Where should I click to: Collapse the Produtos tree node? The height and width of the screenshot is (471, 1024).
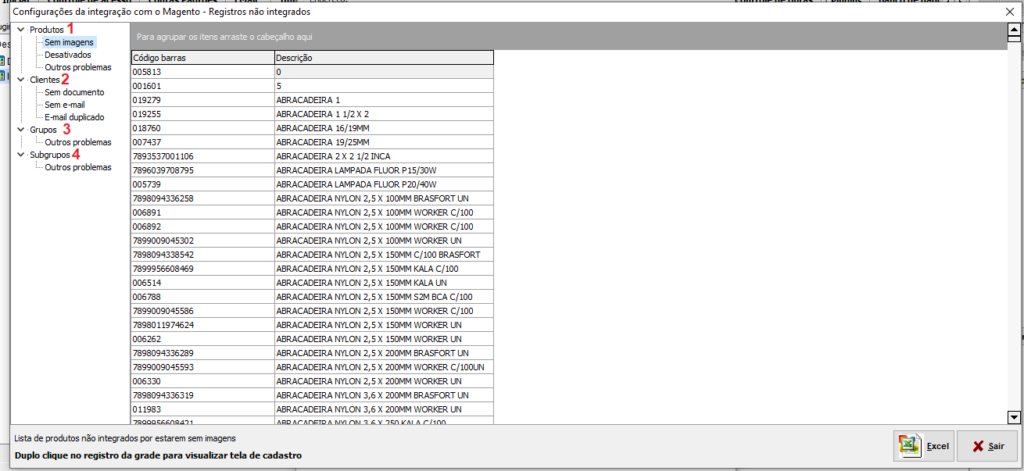(x=22, y=29)
